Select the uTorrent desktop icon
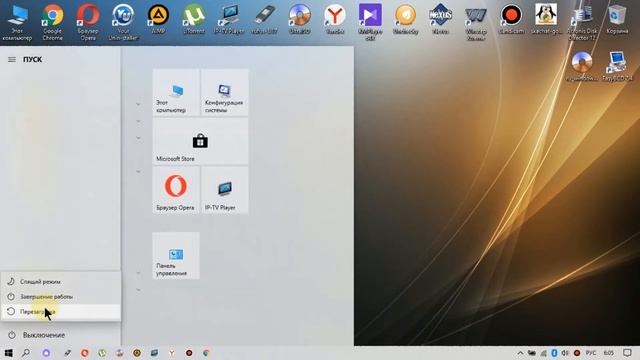640x360 pixels. 193,19
